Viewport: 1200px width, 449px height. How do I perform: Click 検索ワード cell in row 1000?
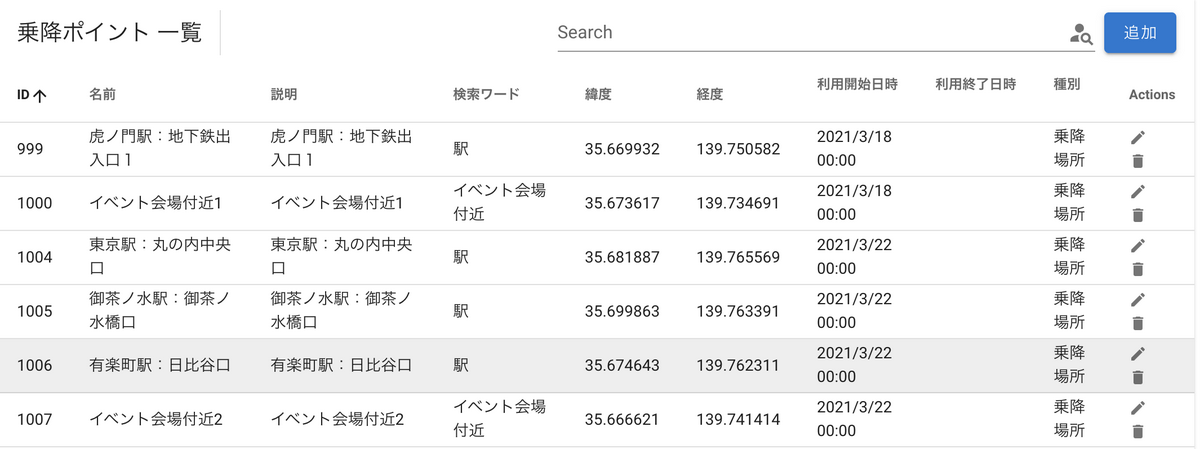pyautogui.click(x=499, y=202)
